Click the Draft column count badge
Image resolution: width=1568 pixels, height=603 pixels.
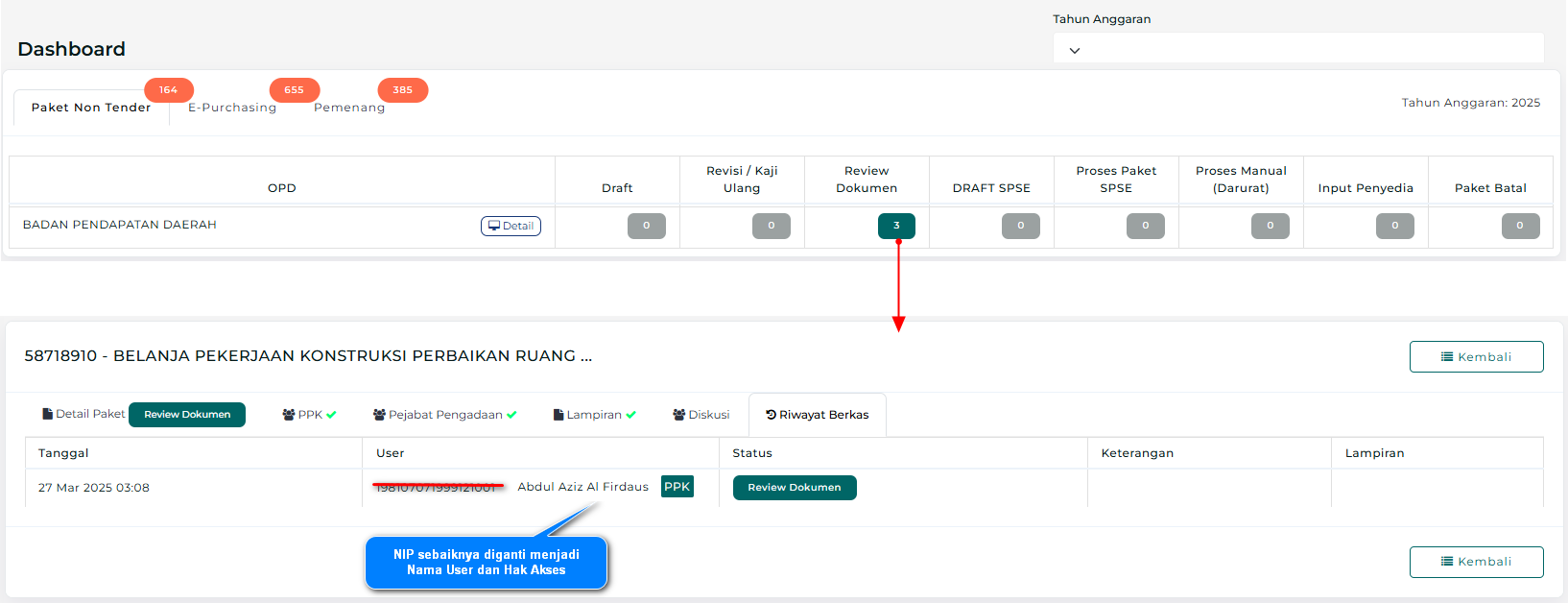click(646, 226)
